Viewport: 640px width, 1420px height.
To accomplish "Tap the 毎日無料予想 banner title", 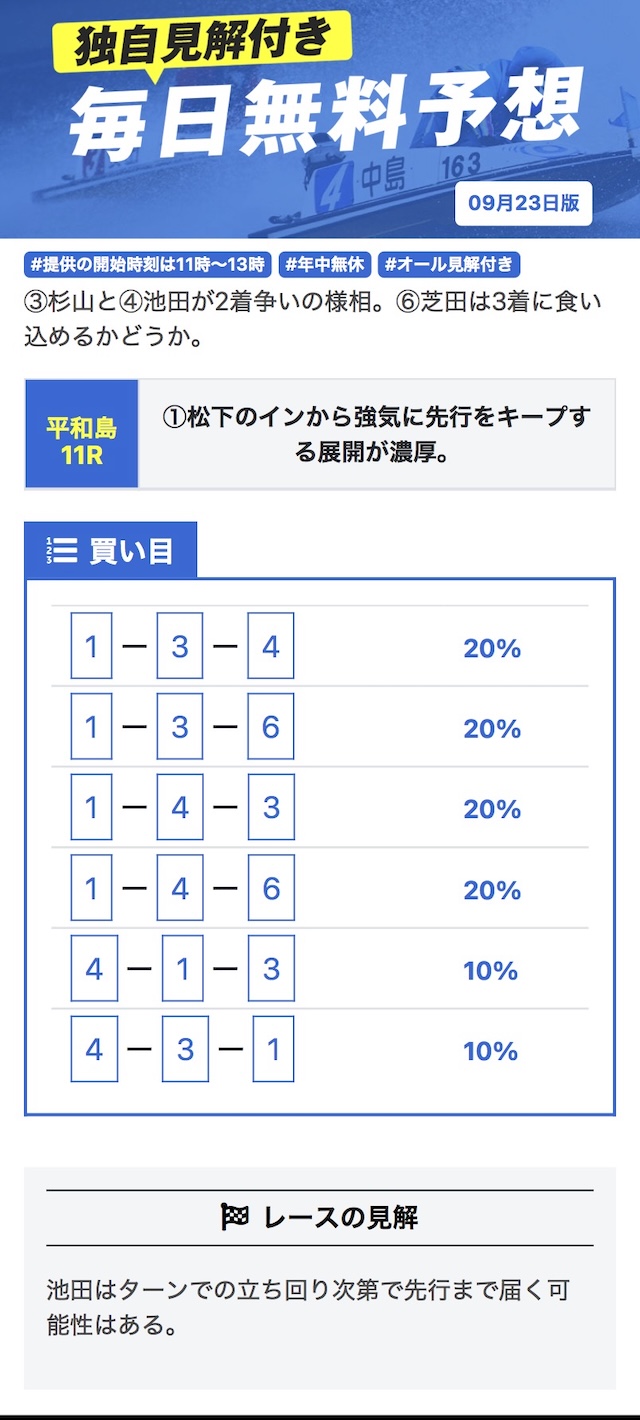I will [326, 110].
